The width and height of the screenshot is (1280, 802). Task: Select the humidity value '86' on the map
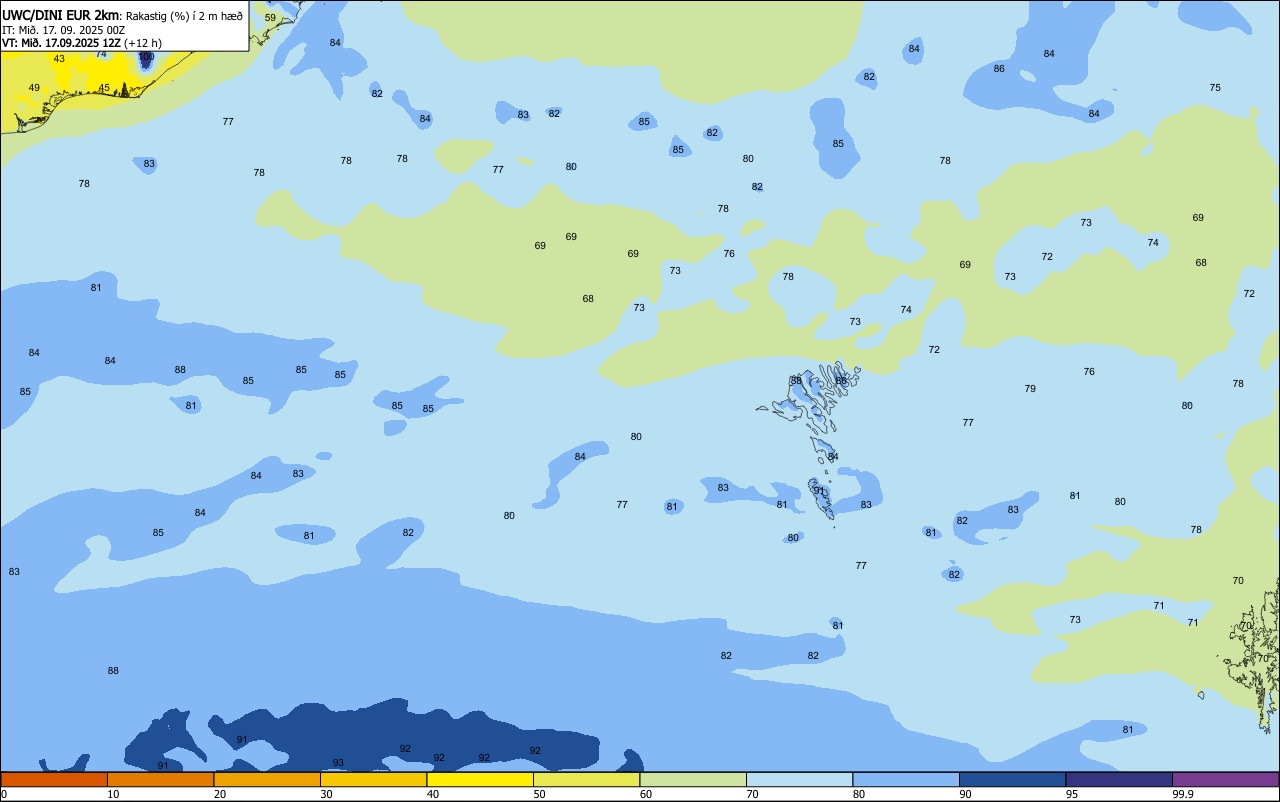coord(999,69)
